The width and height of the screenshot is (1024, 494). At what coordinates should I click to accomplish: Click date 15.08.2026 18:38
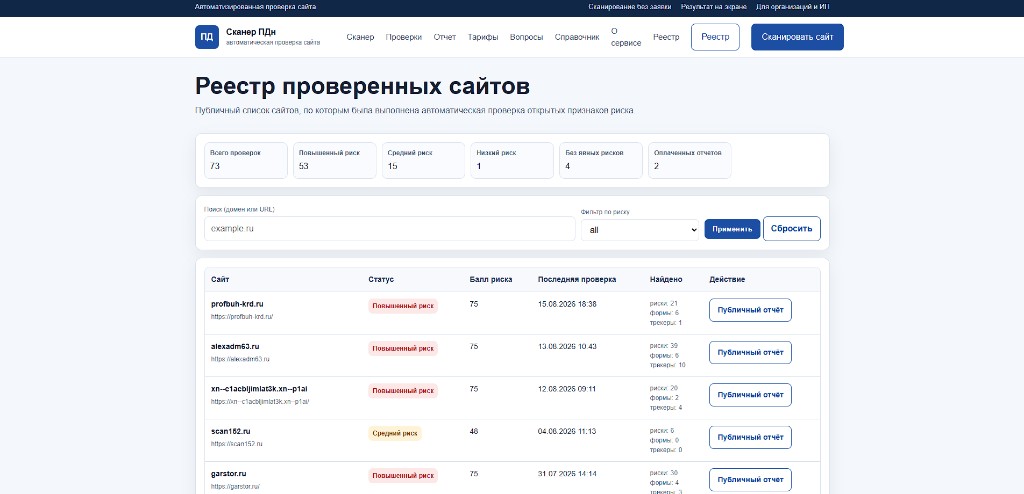pos(567,305)
